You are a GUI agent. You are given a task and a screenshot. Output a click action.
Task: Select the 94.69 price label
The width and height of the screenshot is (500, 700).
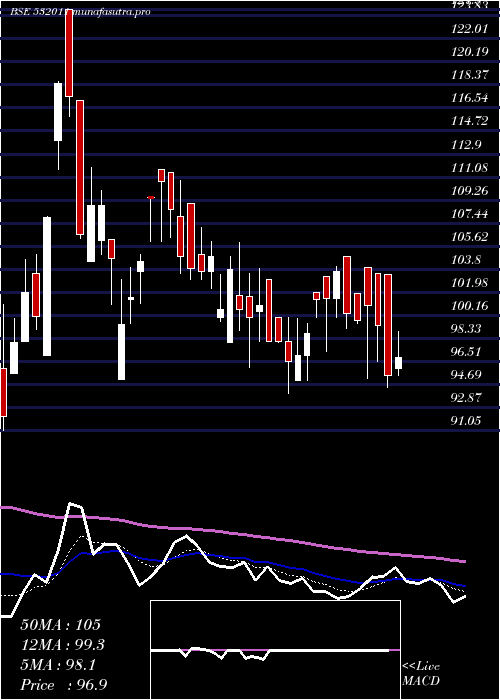point(466,375)
